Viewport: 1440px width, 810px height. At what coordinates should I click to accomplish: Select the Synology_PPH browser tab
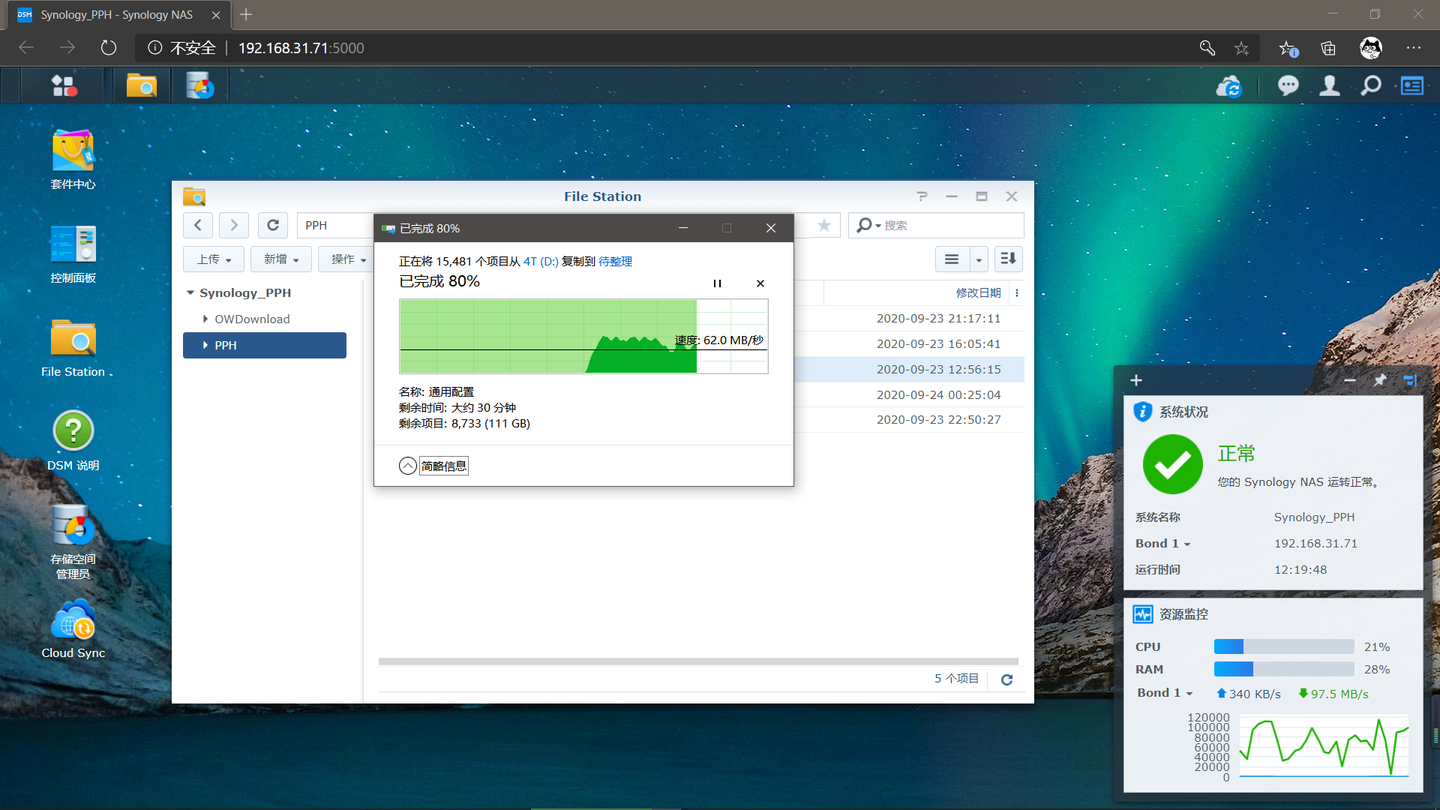[117, 15]
